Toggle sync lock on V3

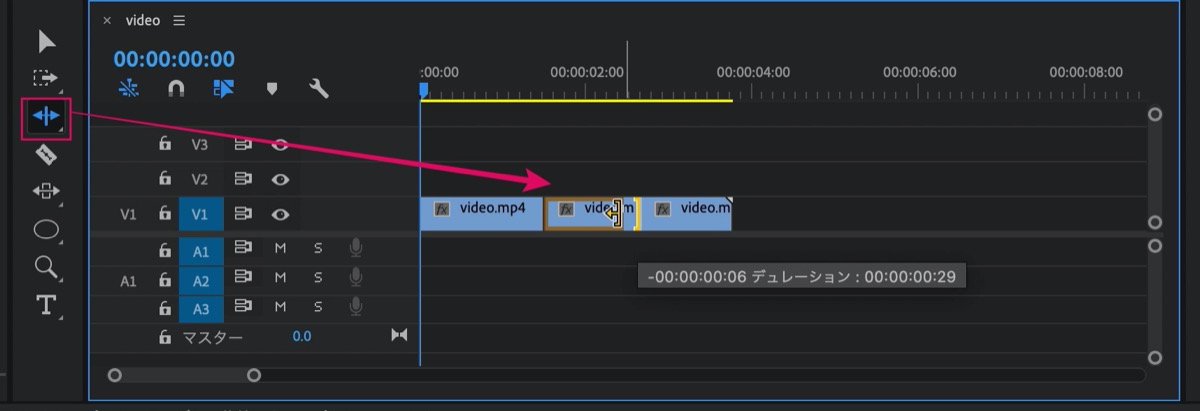click(243, 144)
